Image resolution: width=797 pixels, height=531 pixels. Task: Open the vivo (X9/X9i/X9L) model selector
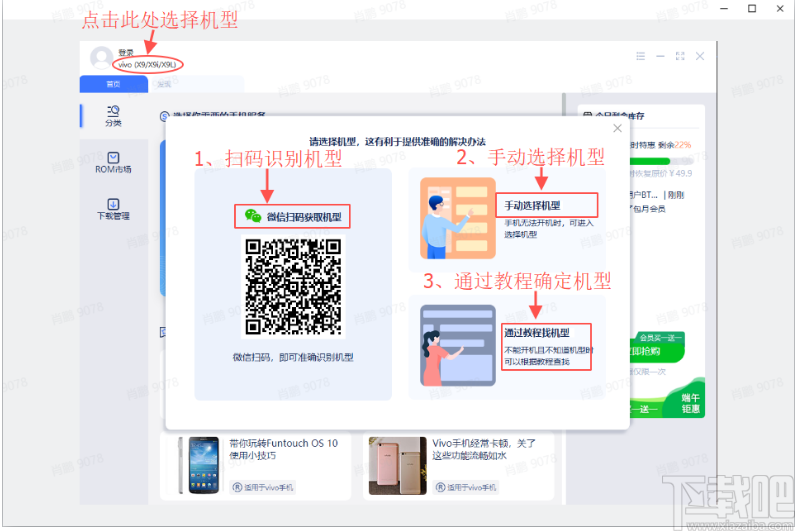point(147,65)
